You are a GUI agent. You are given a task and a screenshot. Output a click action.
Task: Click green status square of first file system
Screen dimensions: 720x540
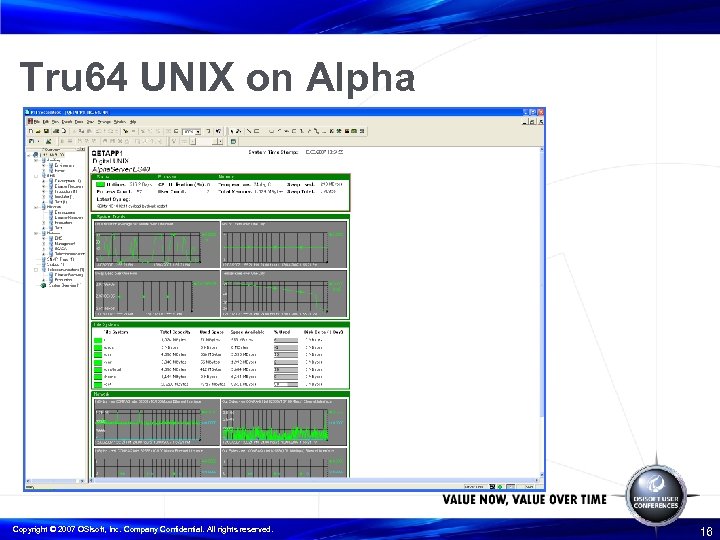tap(98, 340)
